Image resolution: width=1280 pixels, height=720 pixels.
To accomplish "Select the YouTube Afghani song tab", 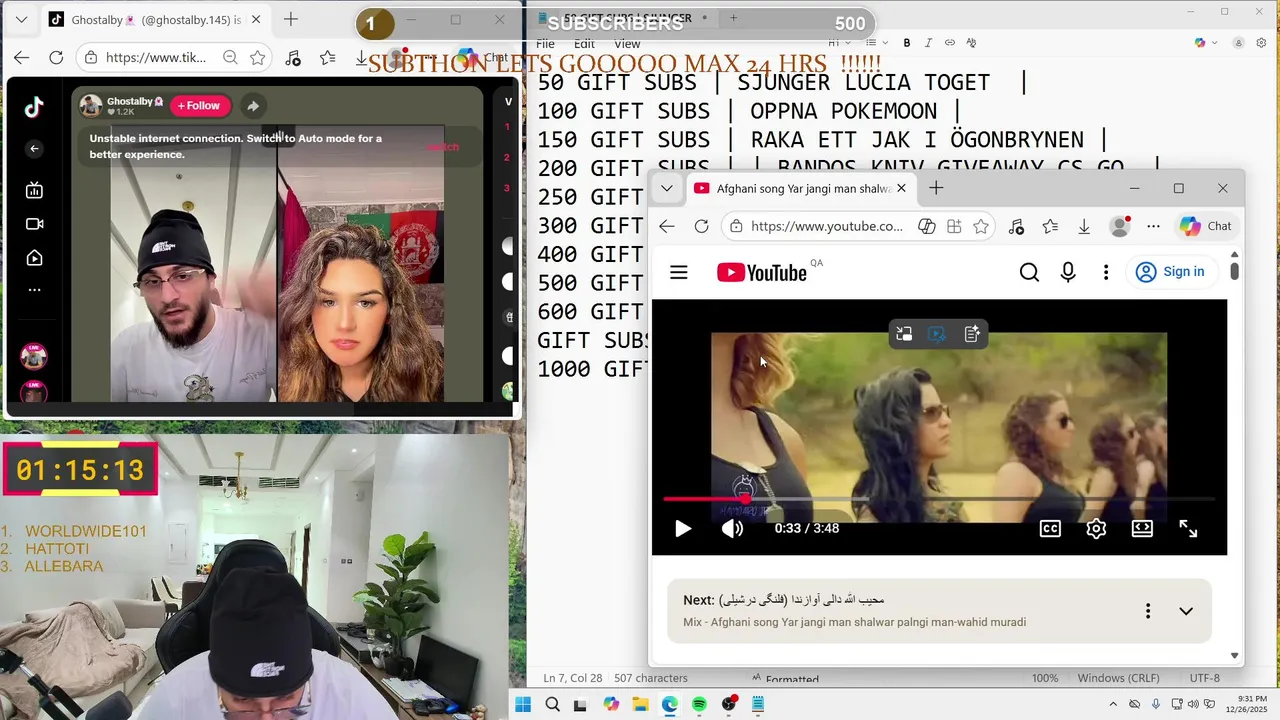I will tap(799, 188).
